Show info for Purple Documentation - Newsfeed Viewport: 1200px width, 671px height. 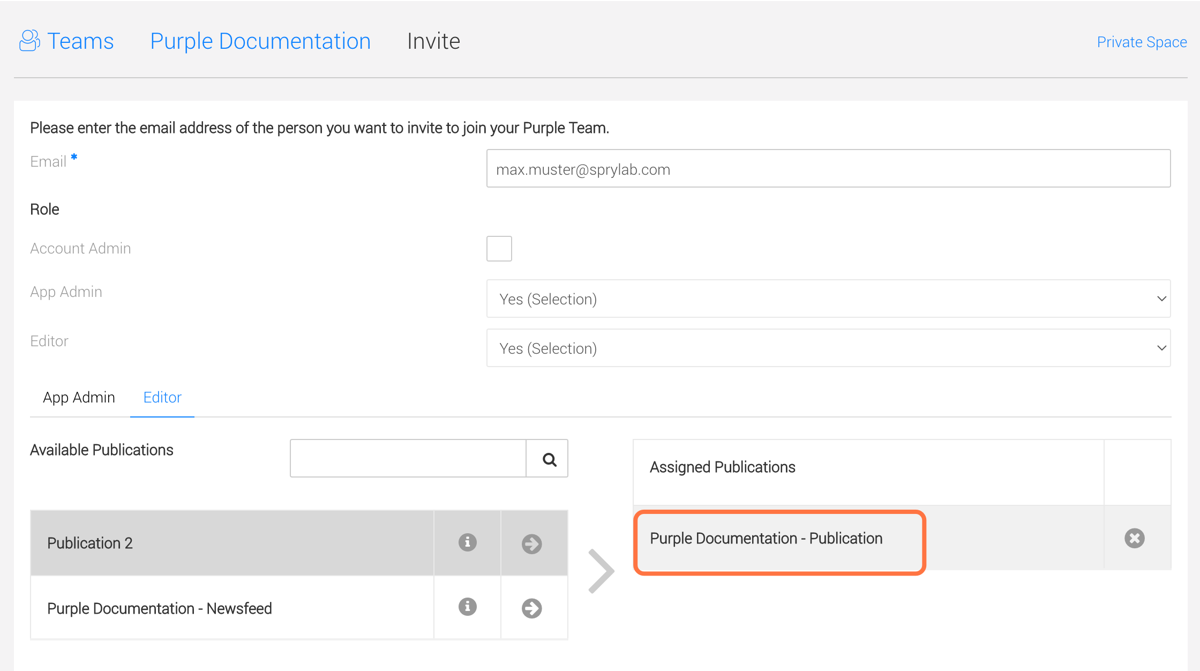coord(467,607)
